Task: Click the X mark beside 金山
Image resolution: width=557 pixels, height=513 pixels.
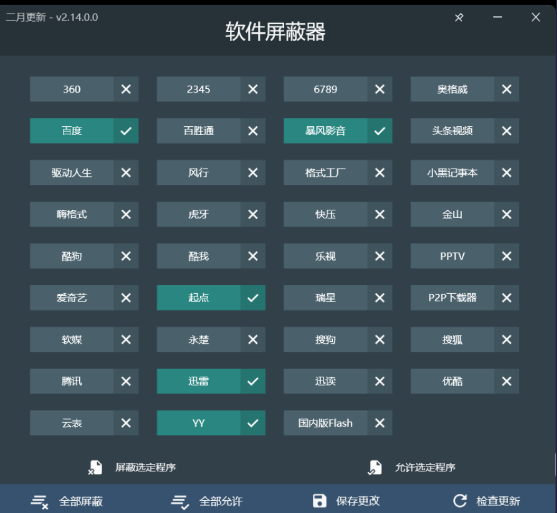Action: (507, 214)
